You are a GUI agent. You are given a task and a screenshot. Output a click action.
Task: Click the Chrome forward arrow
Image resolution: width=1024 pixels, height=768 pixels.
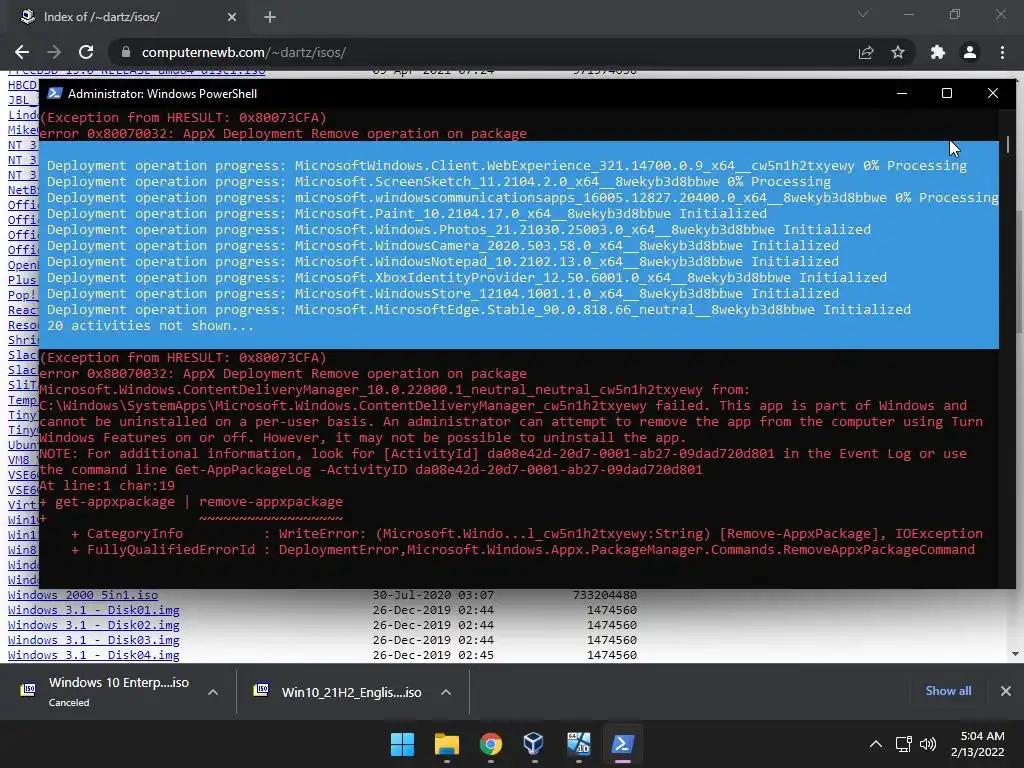tap(54, 52)
